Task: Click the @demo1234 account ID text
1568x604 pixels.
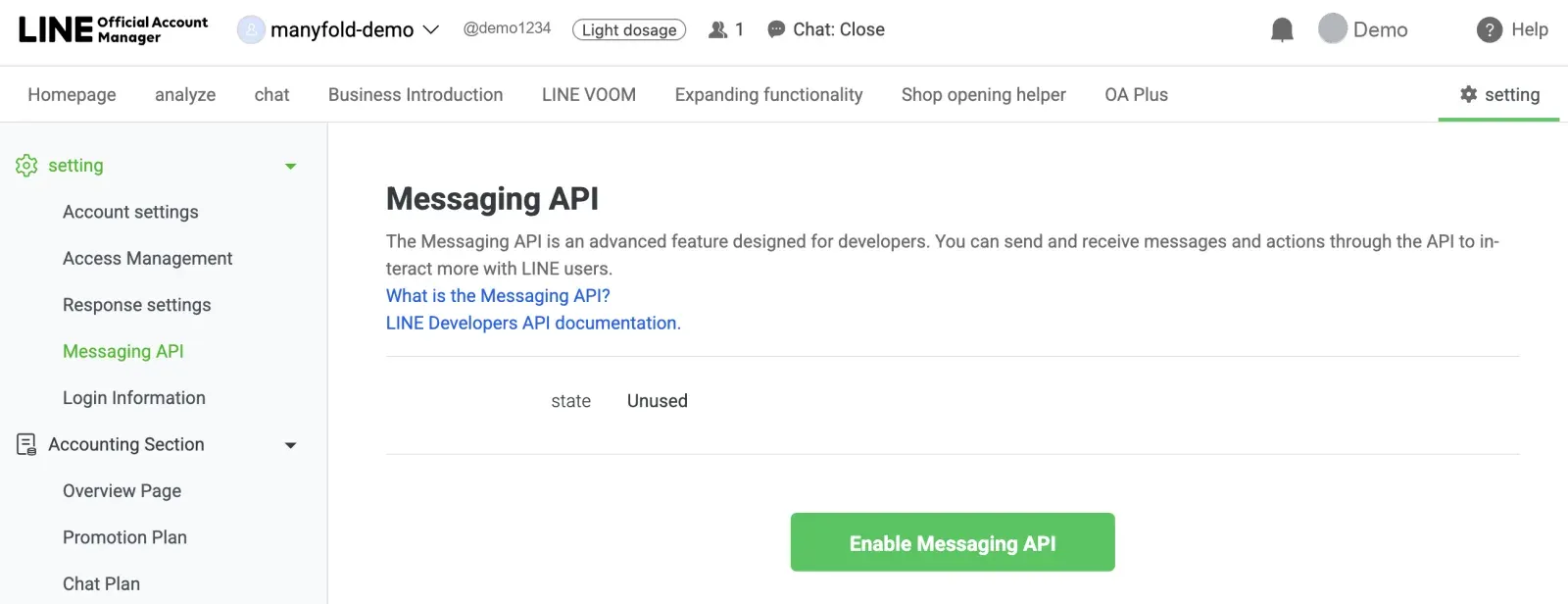Action: (x=507, y=28)
